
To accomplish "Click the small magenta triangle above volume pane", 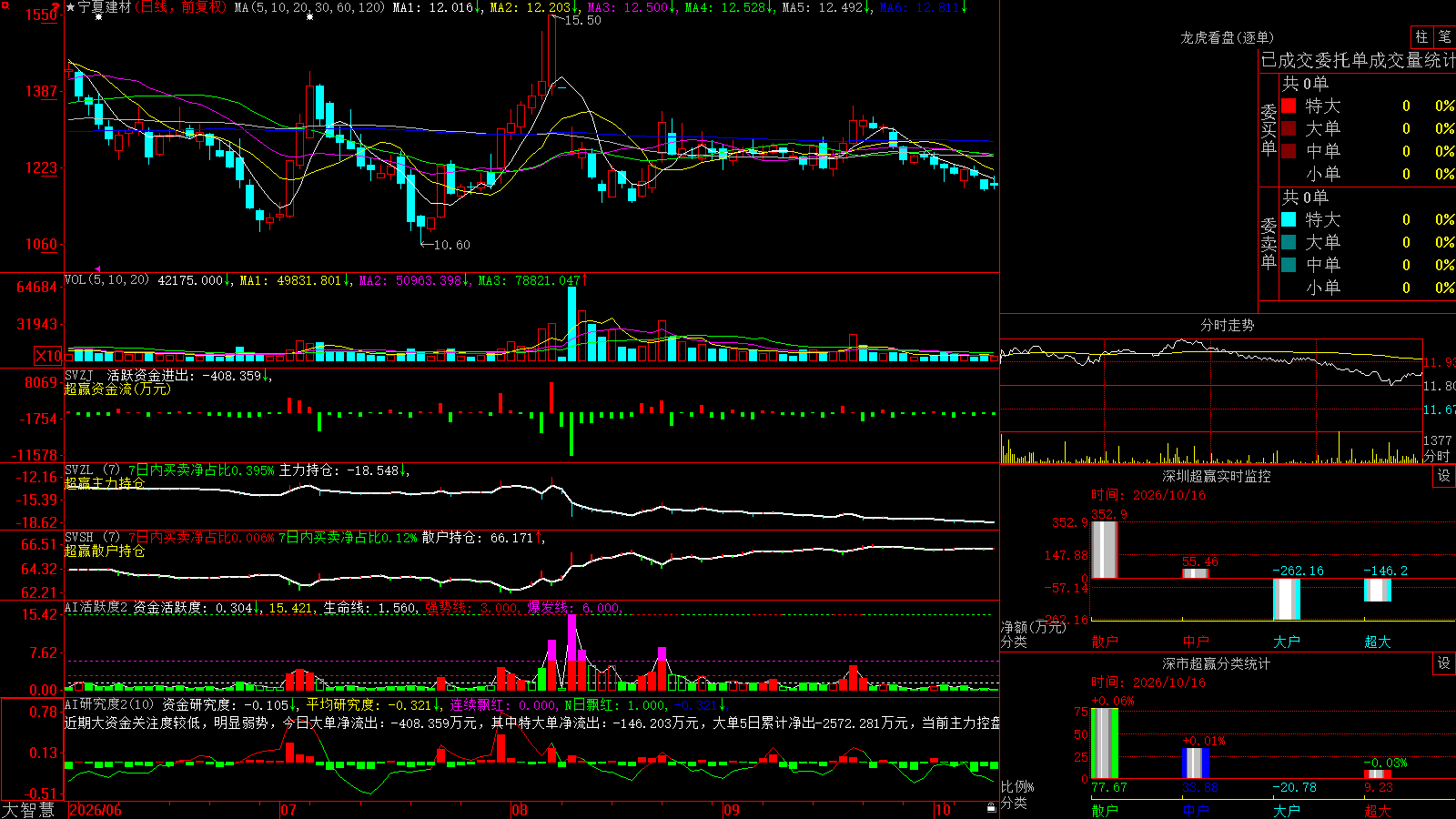I will 97,269.
